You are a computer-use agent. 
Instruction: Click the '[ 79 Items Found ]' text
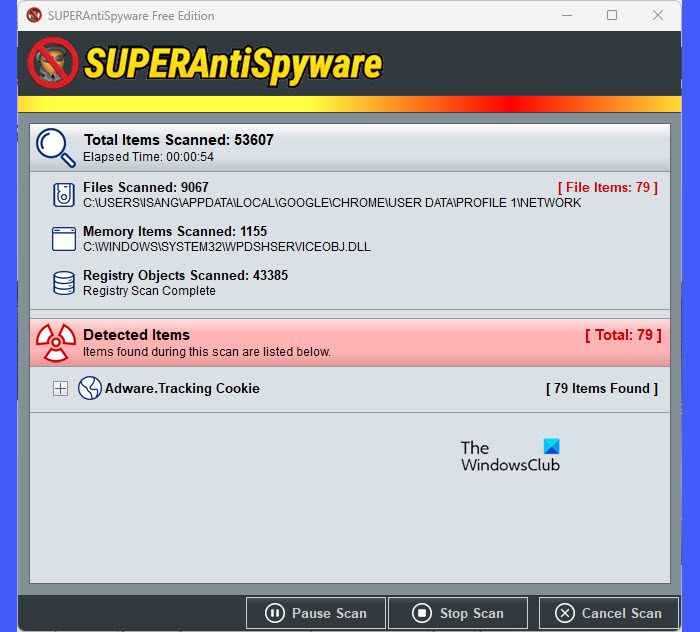602,388
